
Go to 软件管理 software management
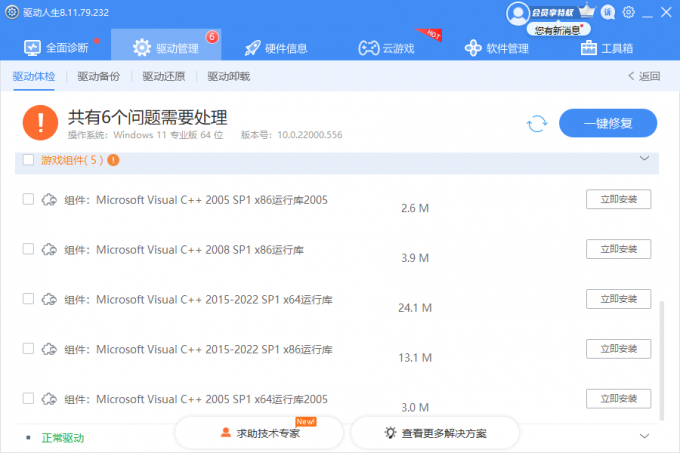point(496,47)
